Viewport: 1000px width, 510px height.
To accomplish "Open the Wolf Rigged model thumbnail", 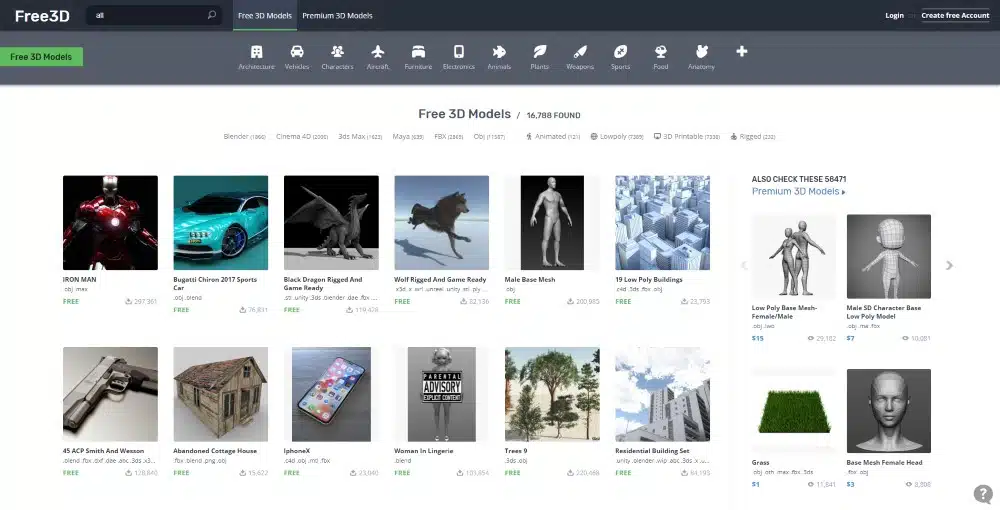I will pos(441,222).
